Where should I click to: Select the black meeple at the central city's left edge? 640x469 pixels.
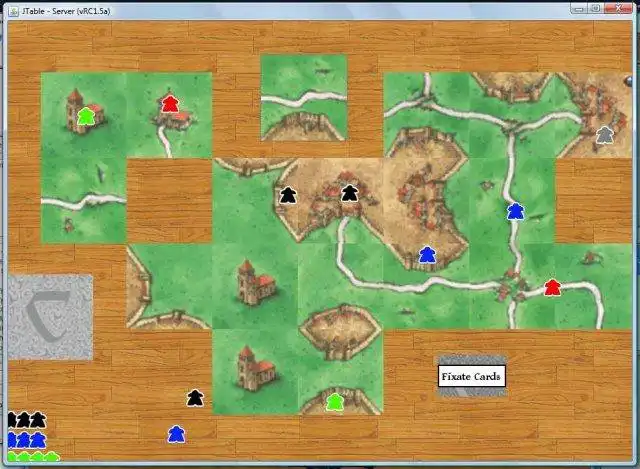[288, 195]
